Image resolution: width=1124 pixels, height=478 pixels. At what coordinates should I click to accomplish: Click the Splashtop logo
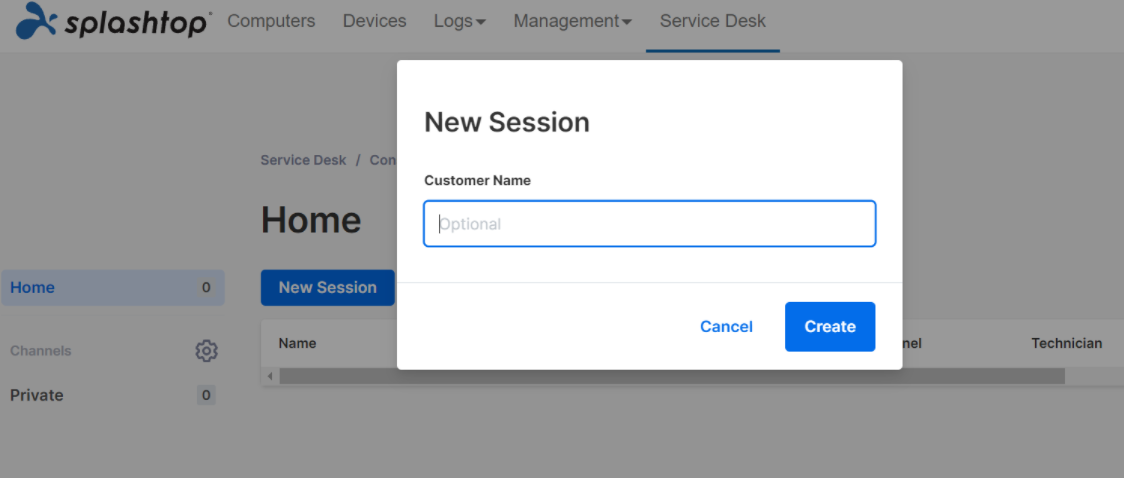click(x=114, y=21)
